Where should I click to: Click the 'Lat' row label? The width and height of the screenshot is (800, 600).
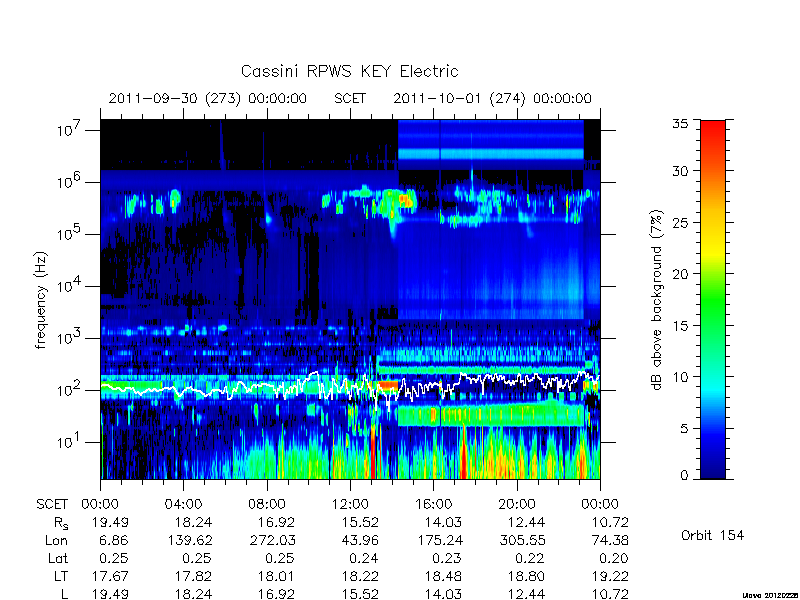(58, 558)
